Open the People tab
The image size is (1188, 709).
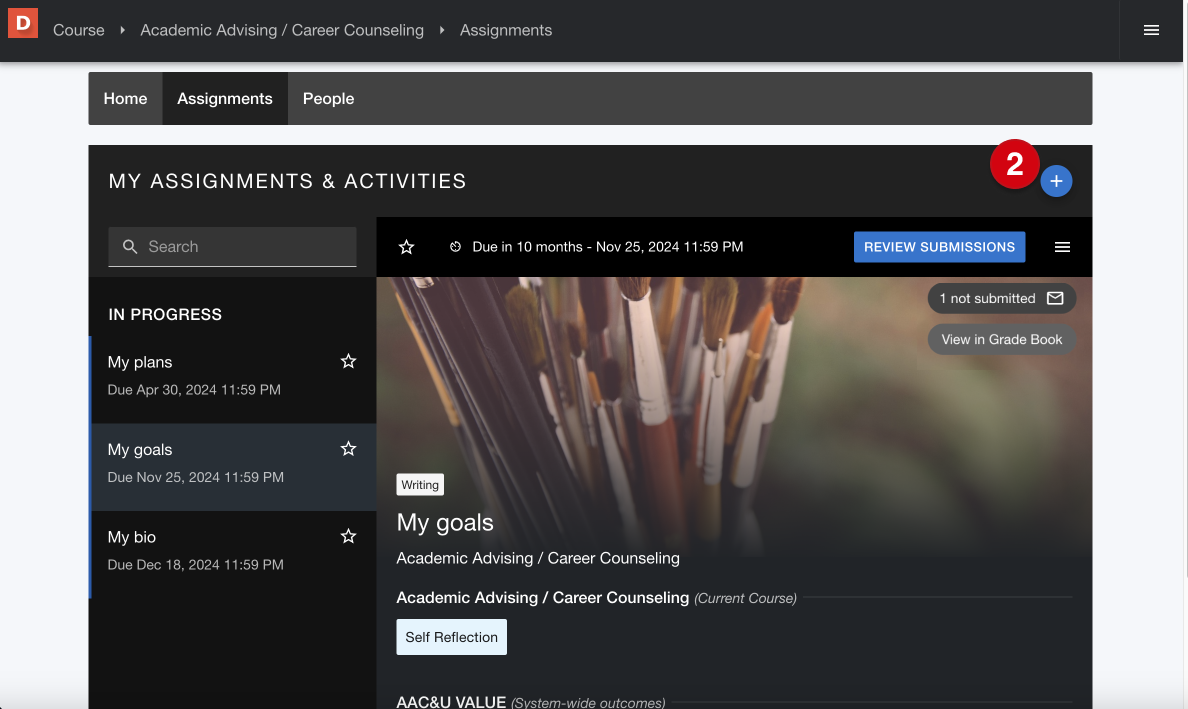click(x=328, y=98)
